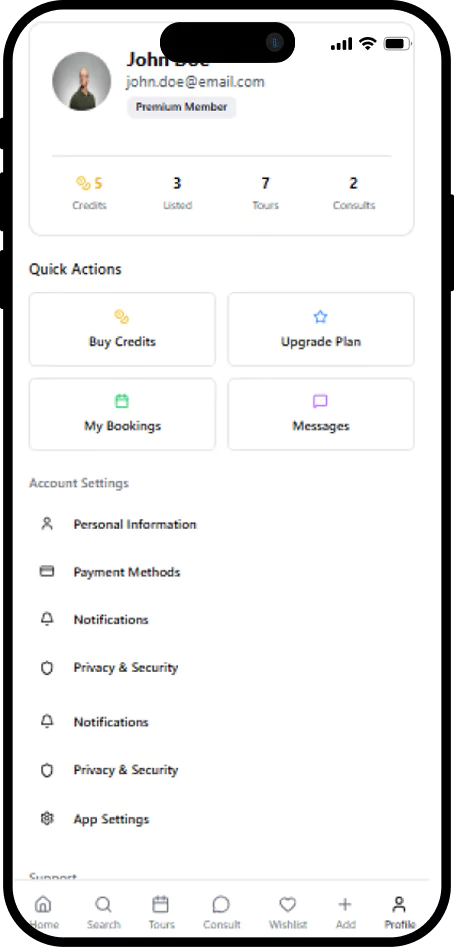Viewport: 454px width, 947px height.
Task: Open My Bookings quick action
Action: click(x=122, y=414)
